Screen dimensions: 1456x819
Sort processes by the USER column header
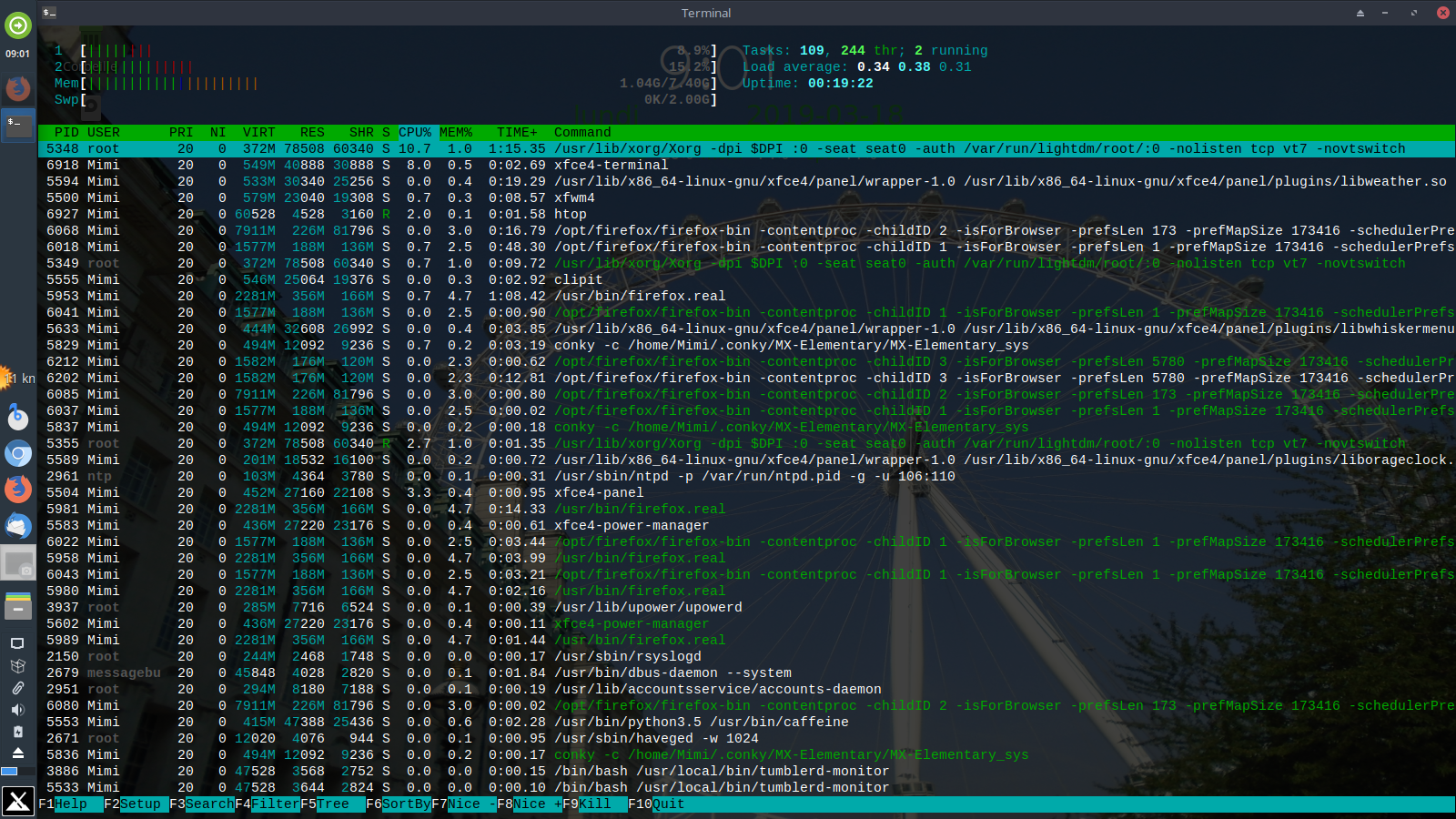pos(104,133)
